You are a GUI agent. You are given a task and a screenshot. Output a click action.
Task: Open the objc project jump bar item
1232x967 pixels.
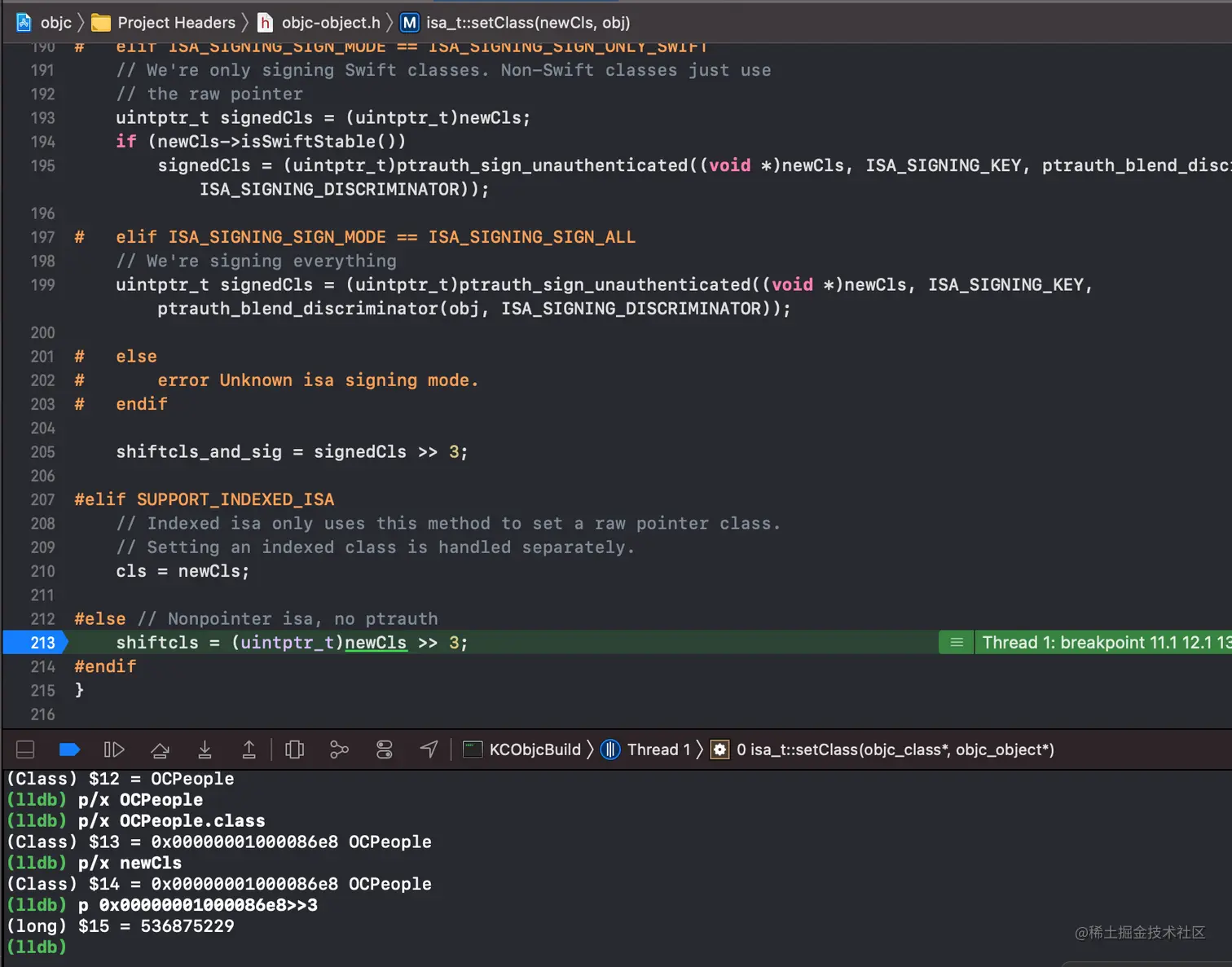click(56, 23)
